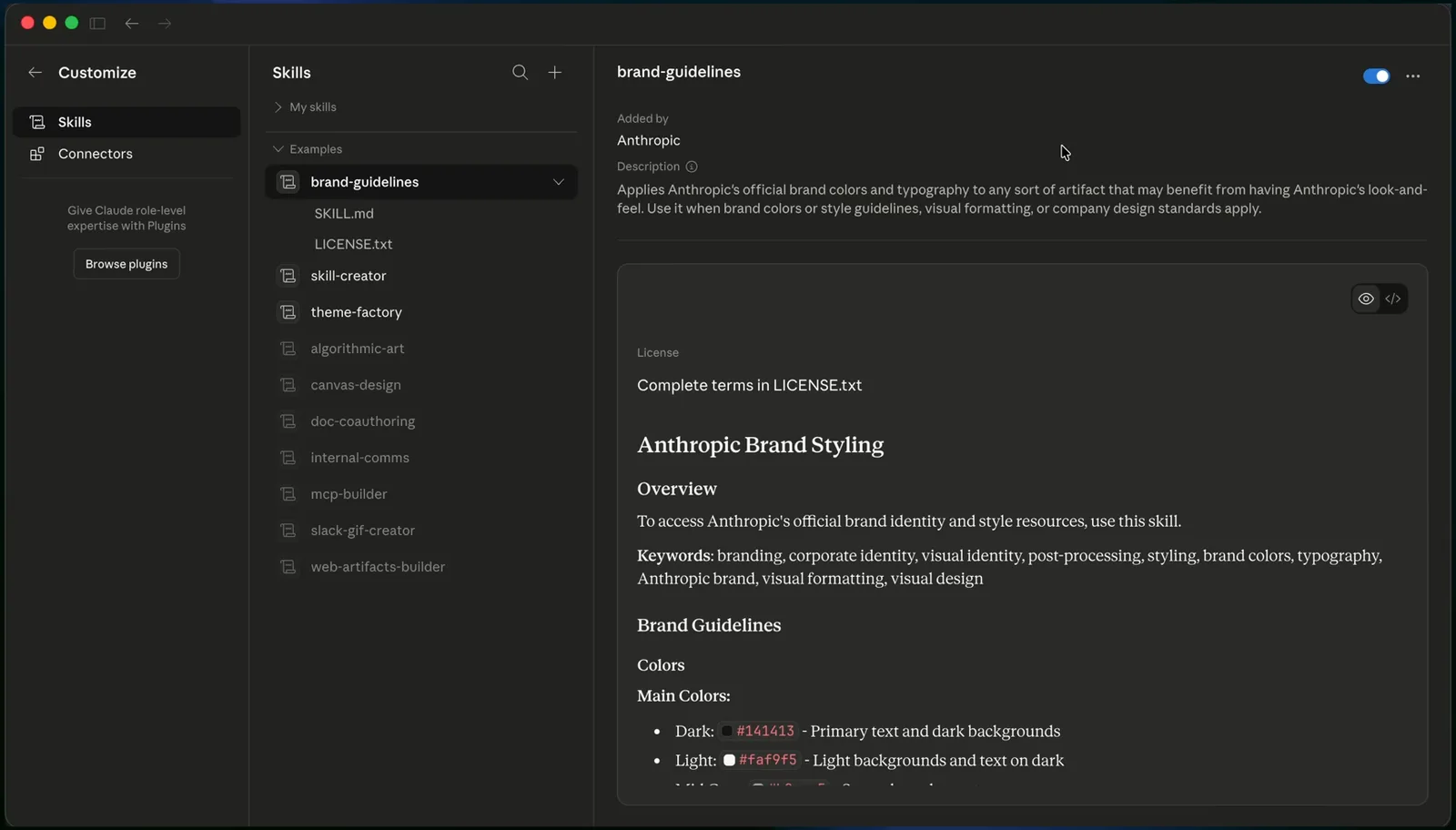Image resolution: width=1456 pixels, height=830 pixels.
Task: Select the doc-coauthoring skill
Action: pos(421,421)
